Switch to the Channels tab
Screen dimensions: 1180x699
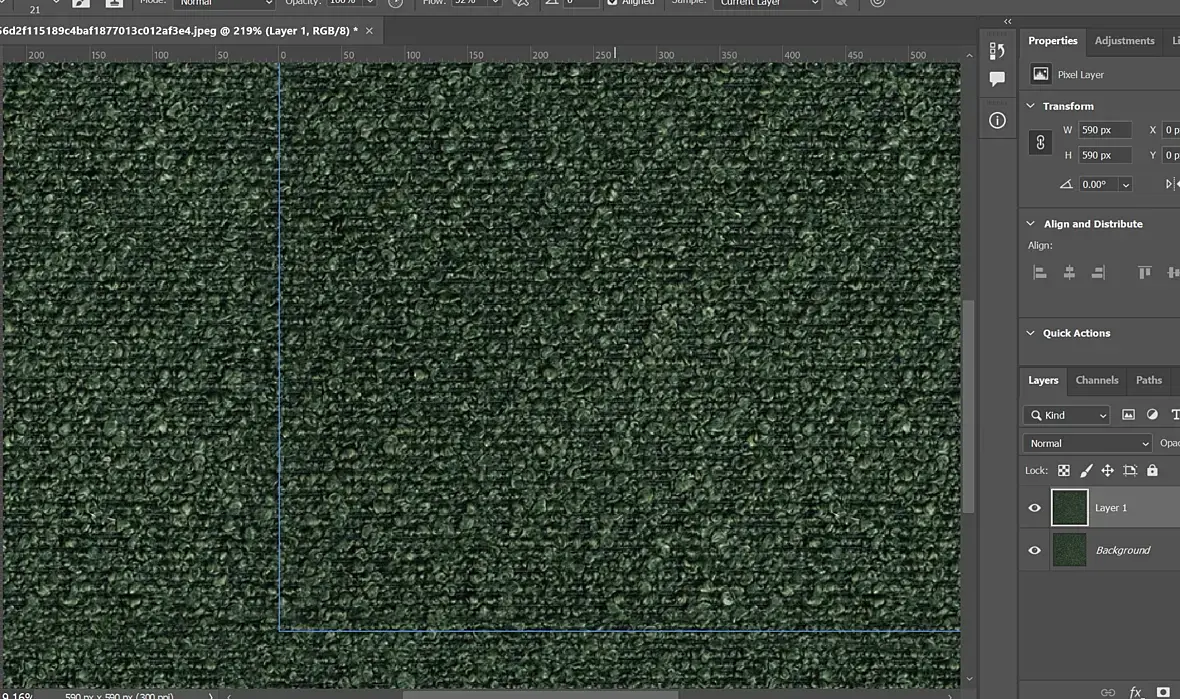pyautogui.click(x=1096, y=380)
